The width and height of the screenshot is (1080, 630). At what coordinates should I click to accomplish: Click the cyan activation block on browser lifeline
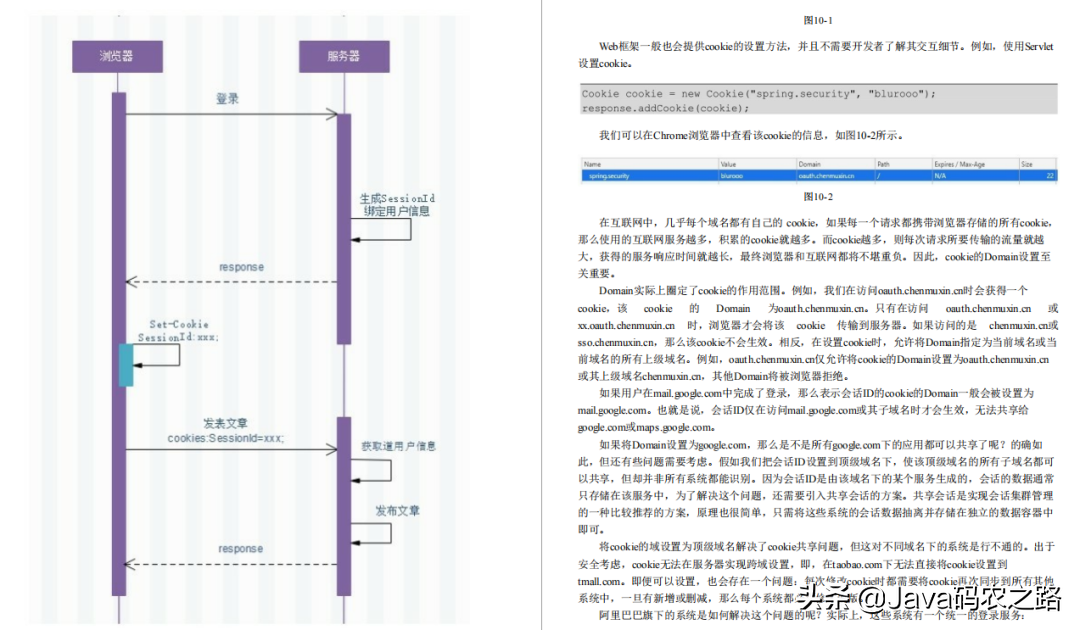click(x=126, y=365)
